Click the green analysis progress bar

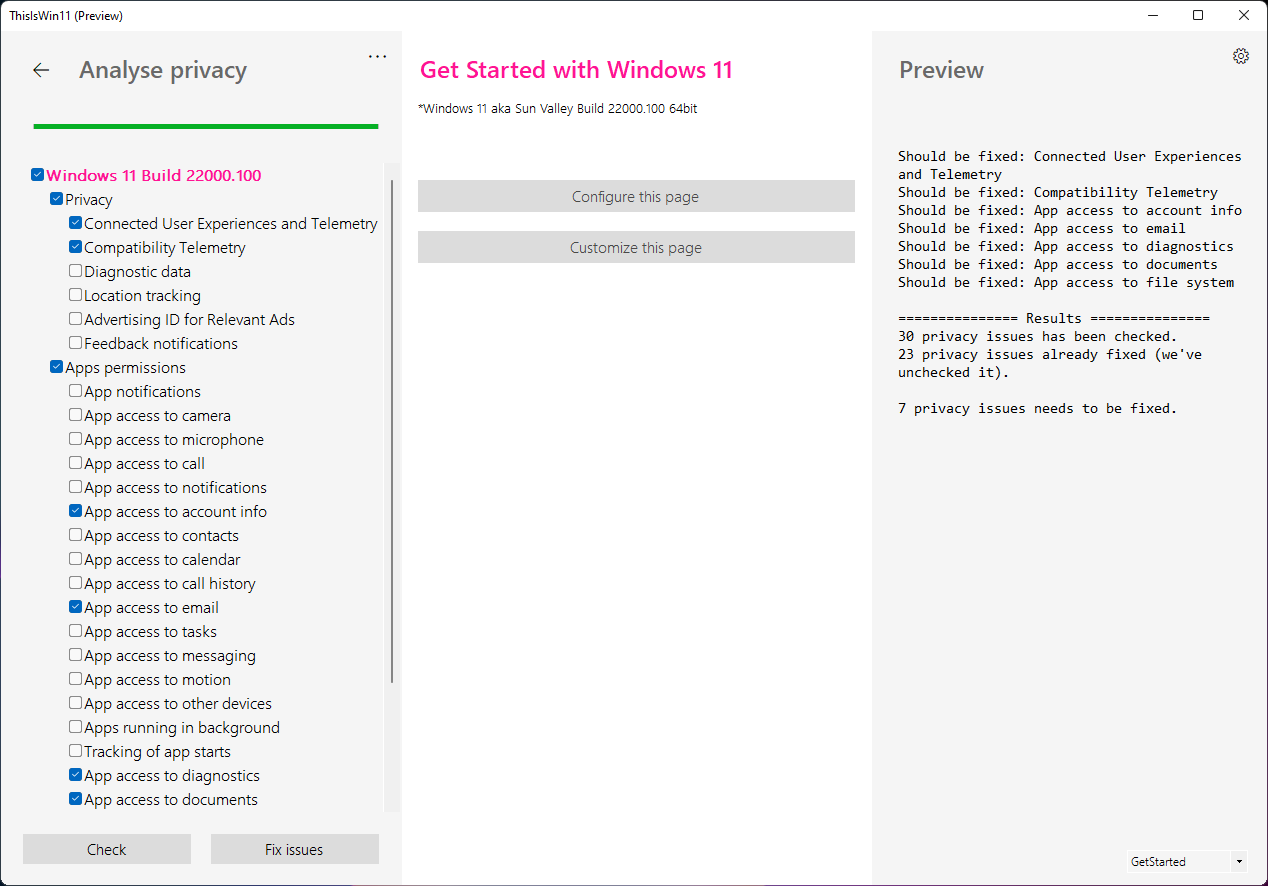[206, 126]
